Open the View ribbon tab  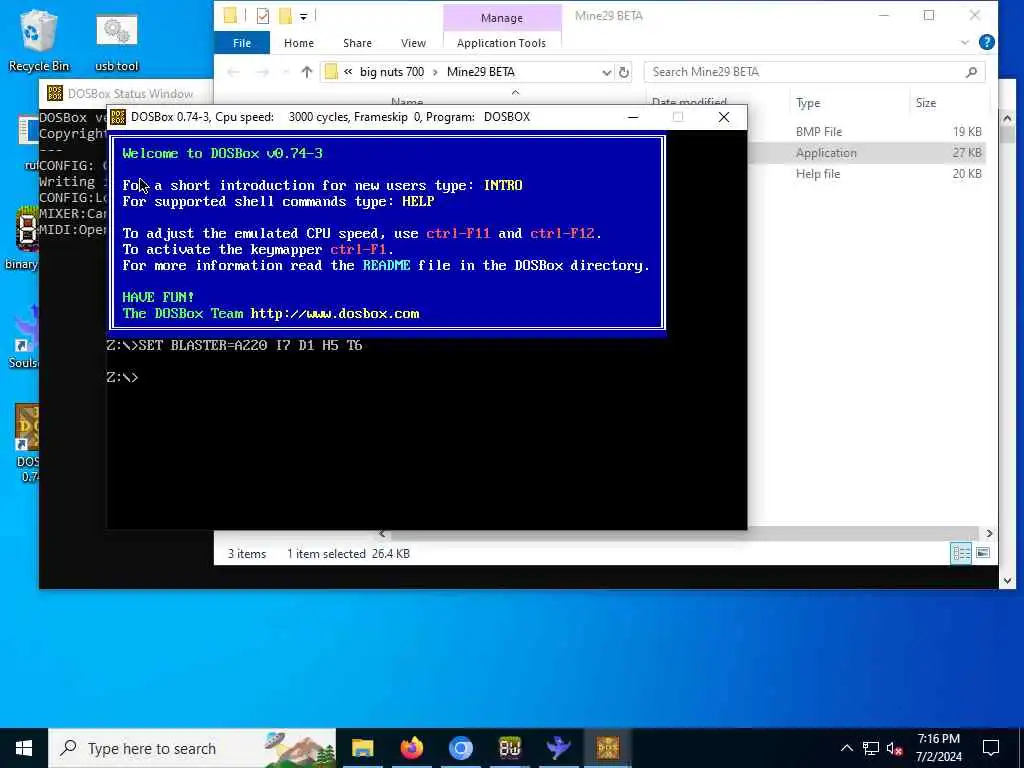413,42
